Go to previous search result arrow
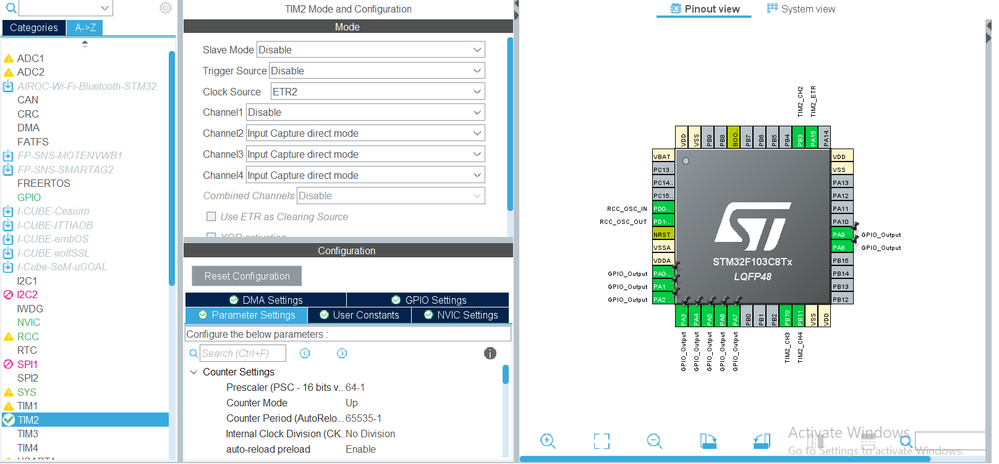 point(305,353)
